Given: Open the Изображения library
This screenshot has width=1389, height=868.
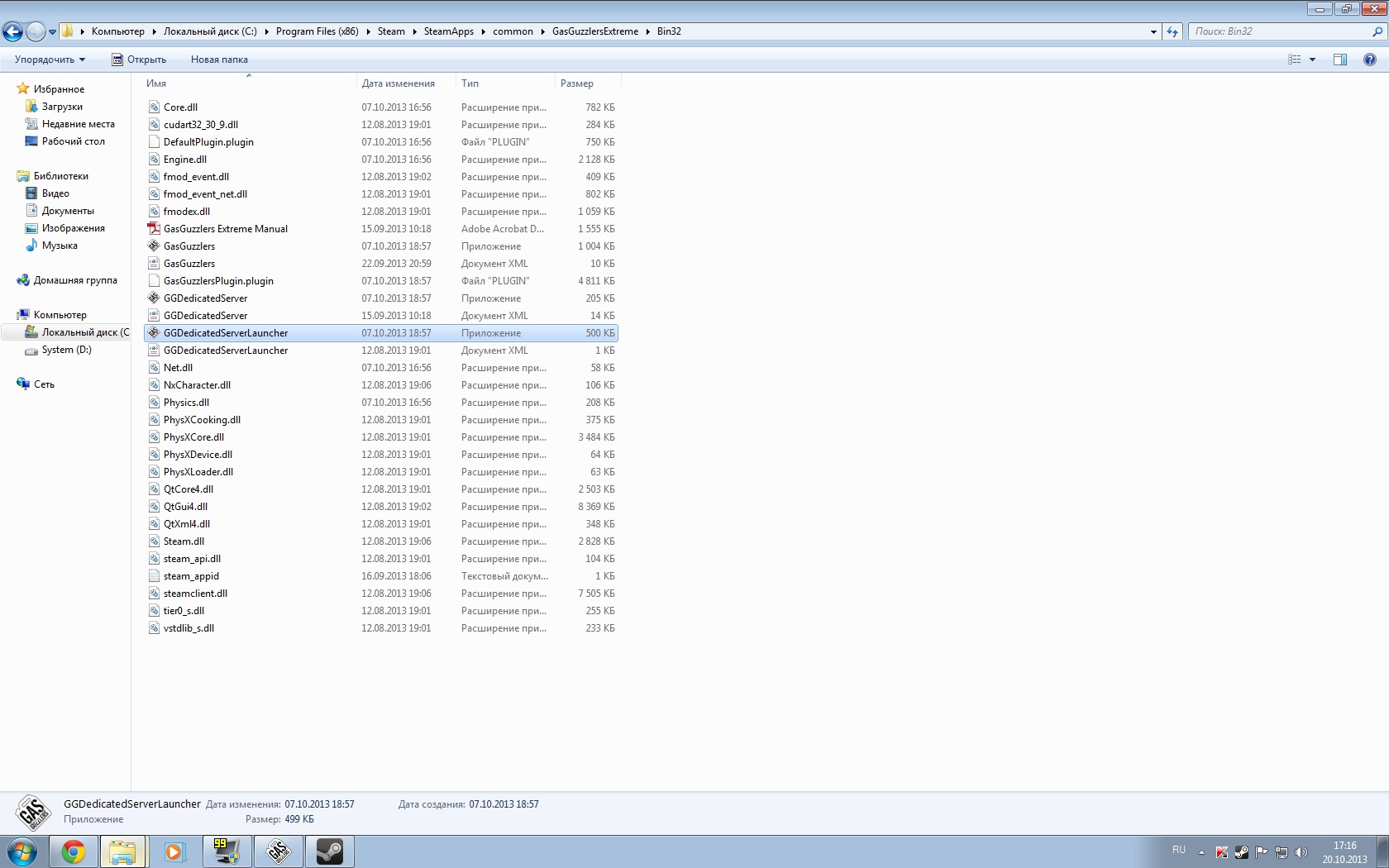Looking at the screenshot, I should [x=73, y=228].
